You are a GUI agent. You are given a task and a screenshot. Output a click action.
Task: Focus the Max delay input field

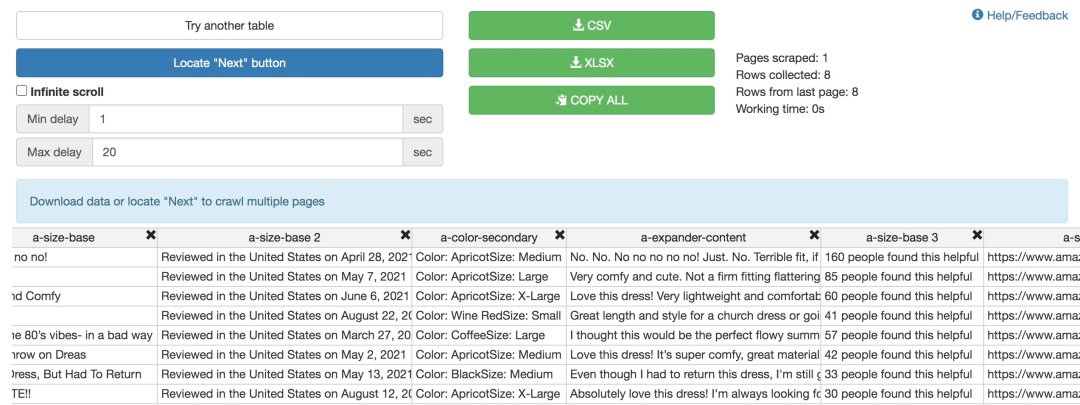pyautogui.click(x=247, y=152)
